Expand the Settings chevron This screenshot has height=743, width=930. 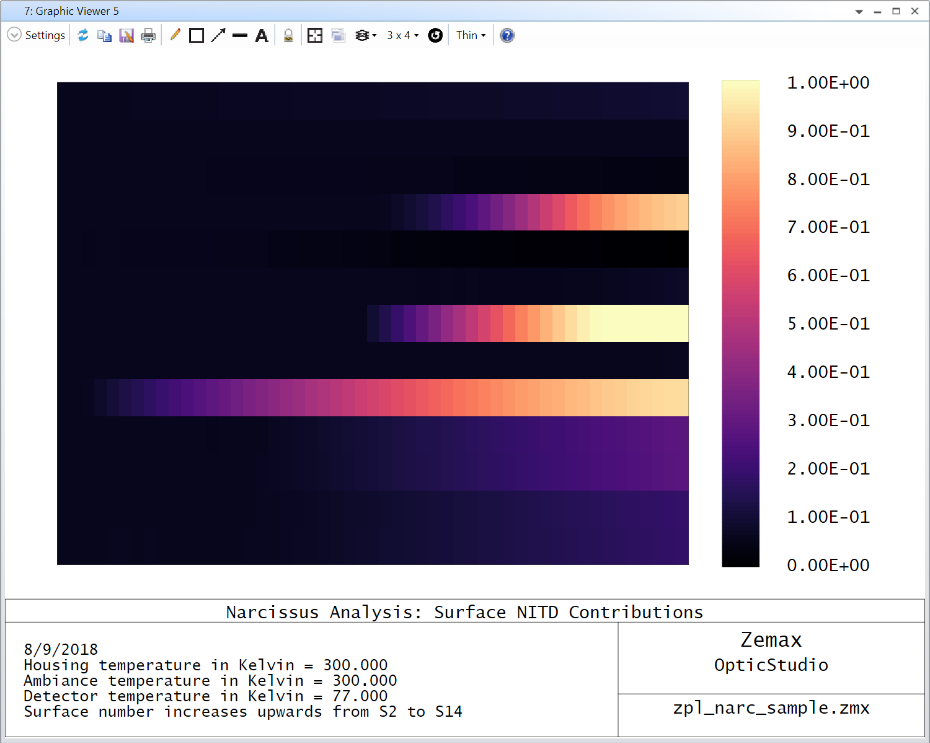point(14,35)
